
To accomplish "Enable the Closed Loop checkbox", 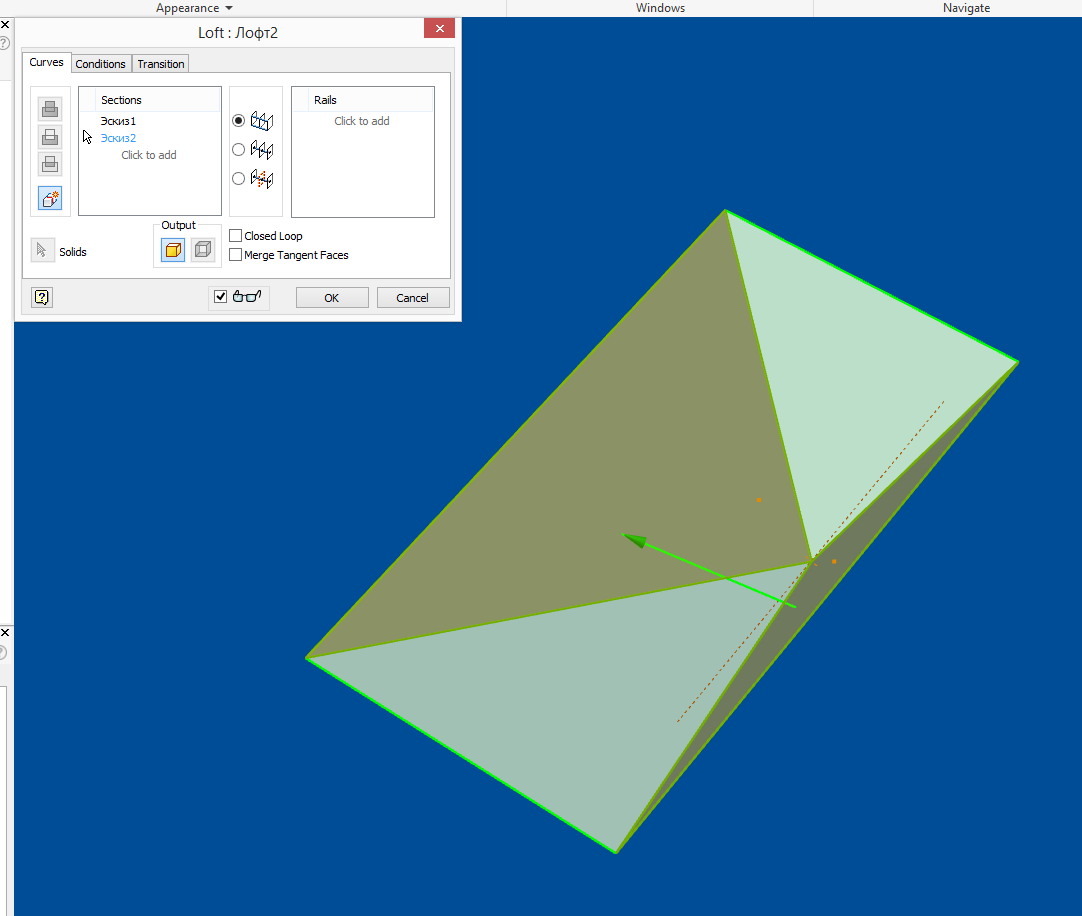I will [x=235, y=235].
